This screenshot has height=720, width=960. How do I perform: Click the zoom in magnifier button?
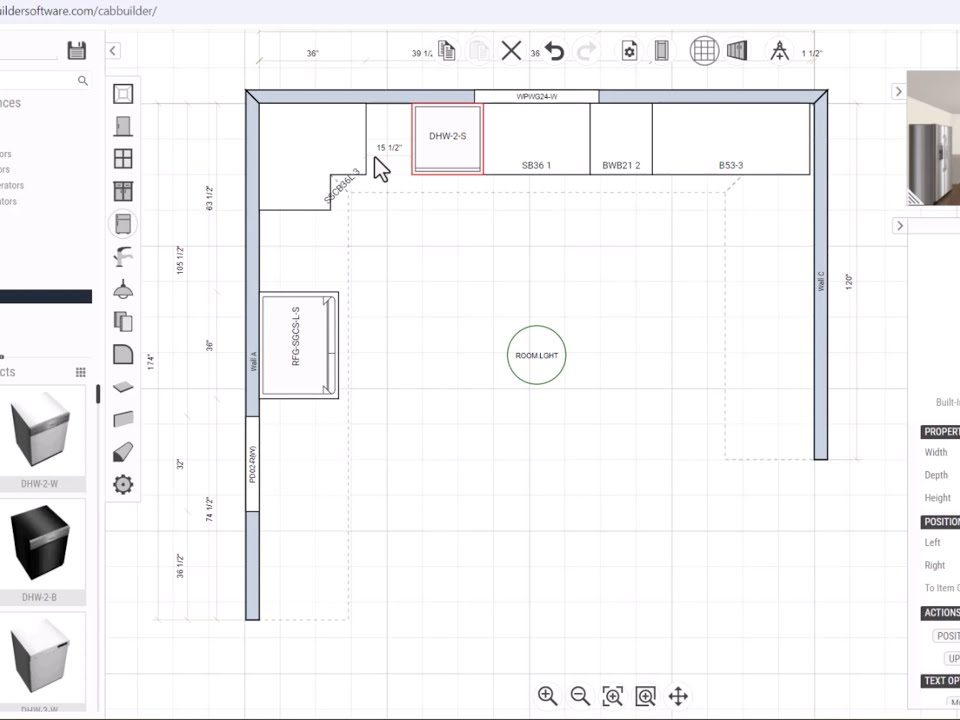pyautogui.click(x=547, y=696)
